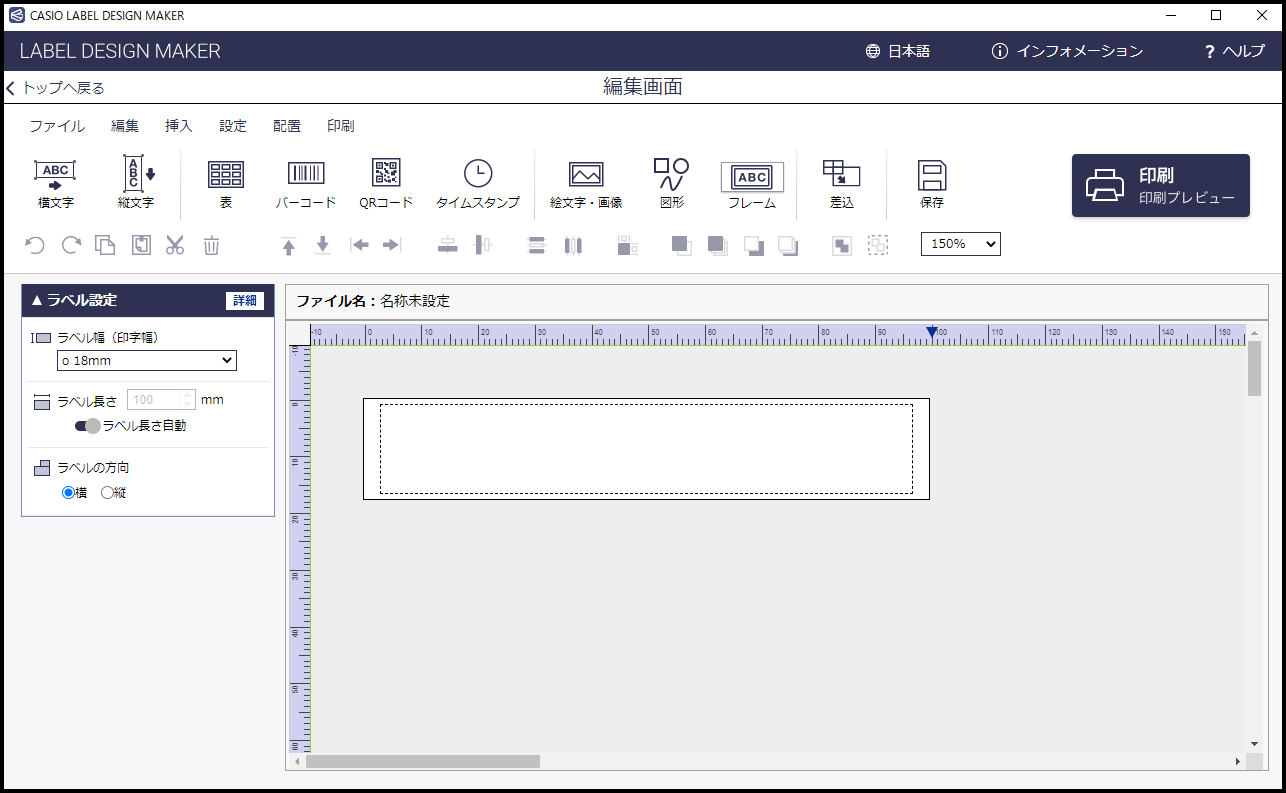Screen dimensions: 1286x793
Task: Click the group objects icon
Action: [842, 245]
